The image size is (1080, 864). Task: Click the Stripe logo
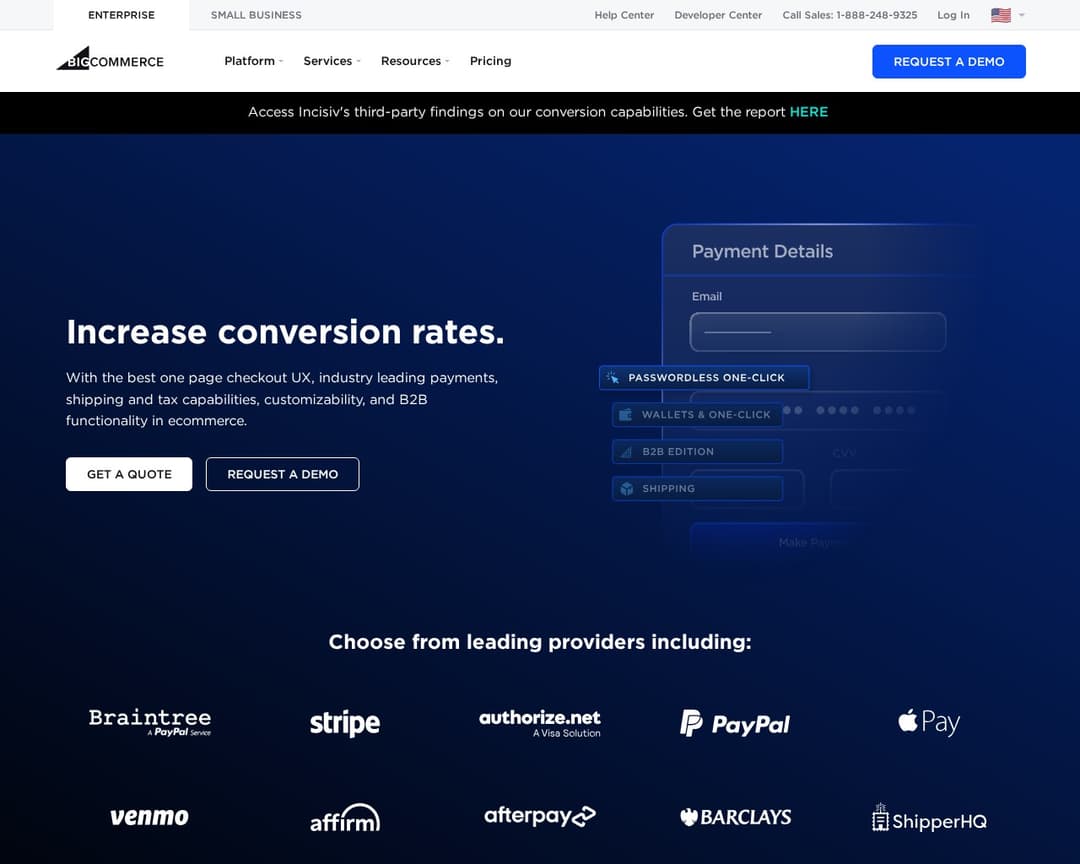coord(344,723)
